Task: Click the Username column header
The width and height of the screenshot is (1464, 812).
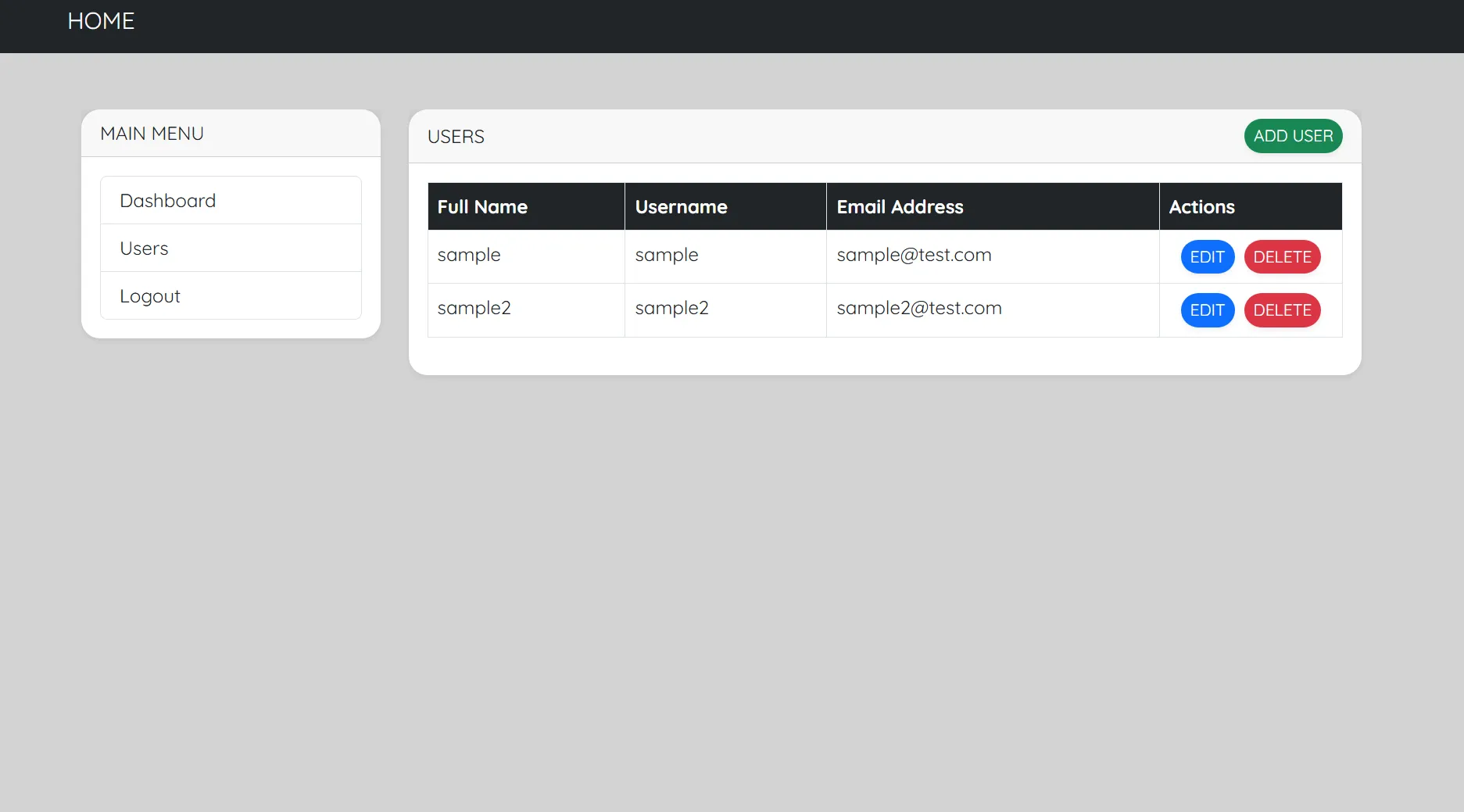Action: click(x=725, y=207)
